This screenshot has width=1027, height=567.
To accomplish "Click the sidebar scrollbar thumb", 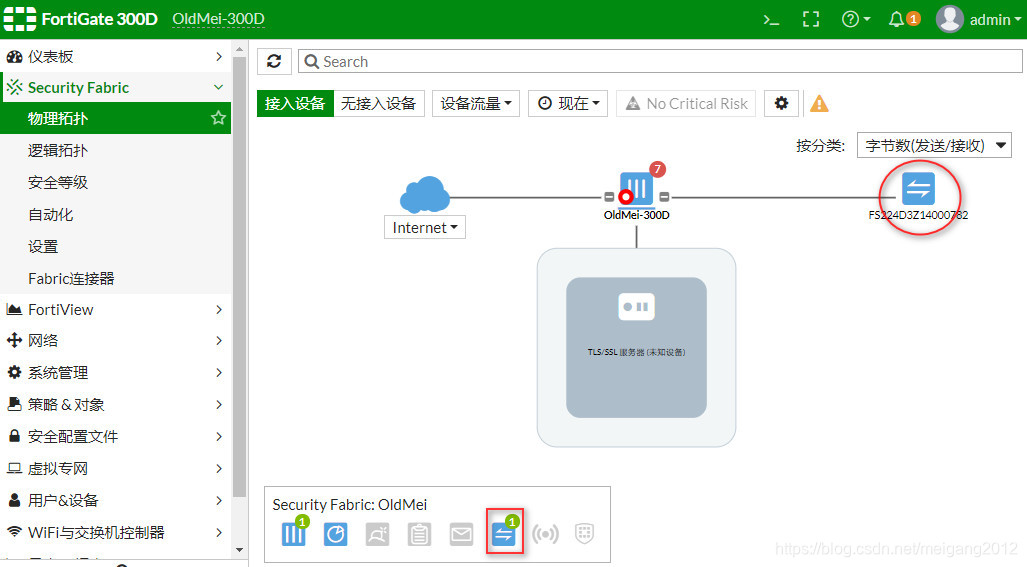I will 240,278.
